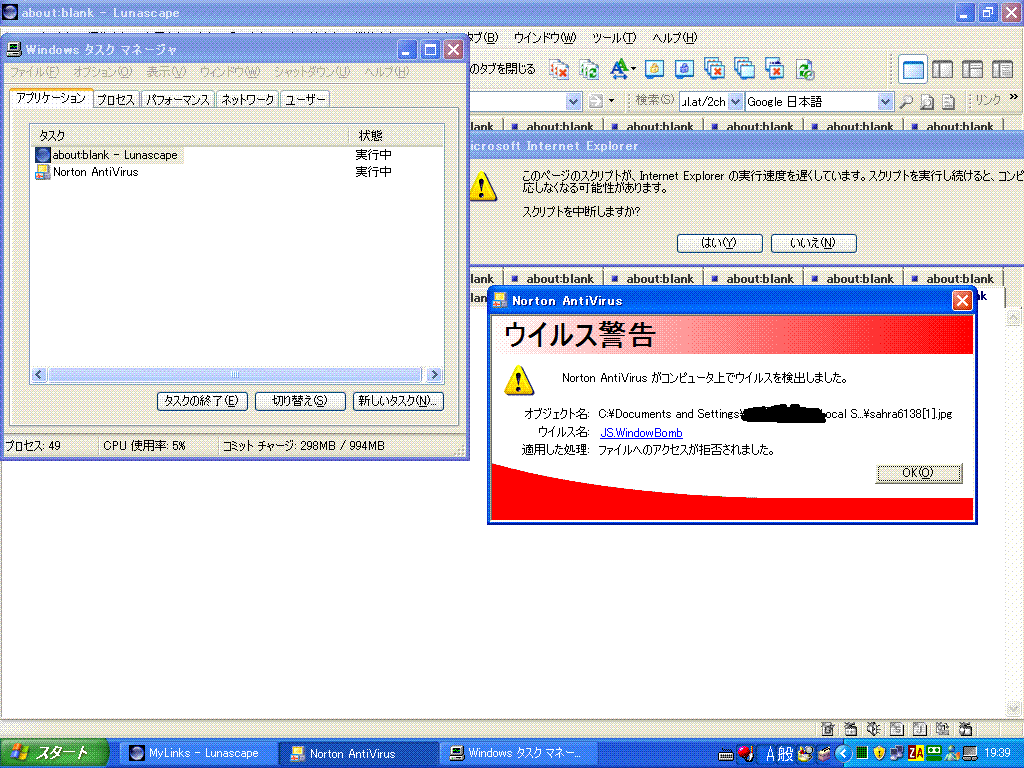Open the ヘルプ(H) menu in Lunascape
This screenshot has width=1024, height=768.
coord(675,38)
